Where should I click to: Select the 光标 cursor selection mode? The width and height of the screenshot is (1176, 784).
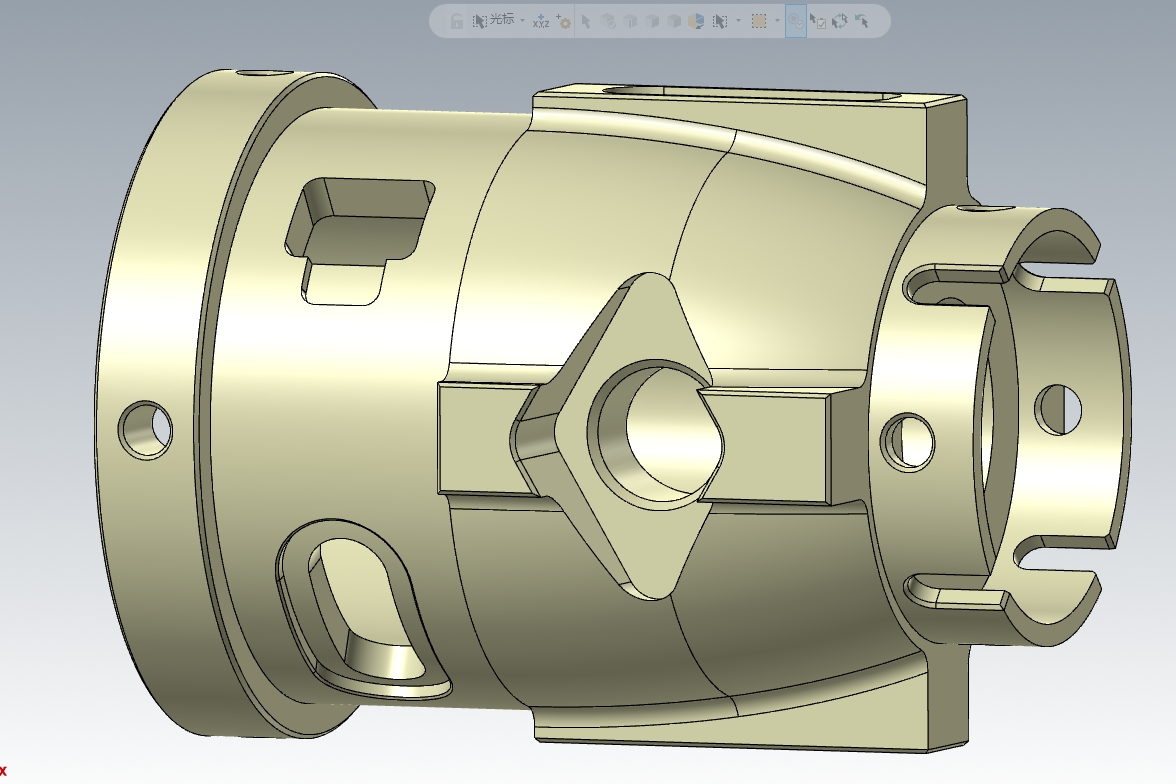(494, 20)
